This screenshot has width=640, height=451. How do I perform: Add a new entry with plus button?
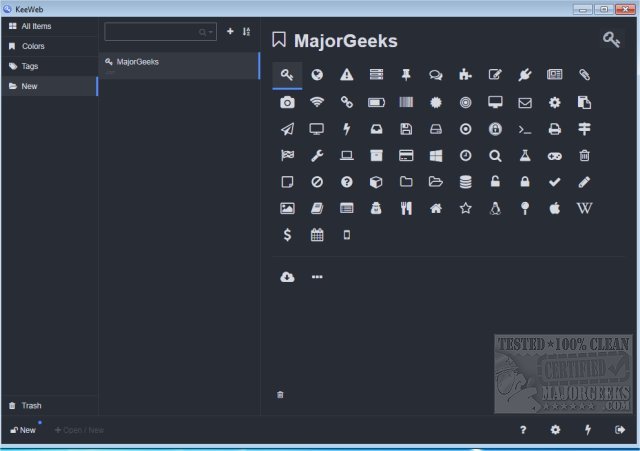(x=230, y=31)
